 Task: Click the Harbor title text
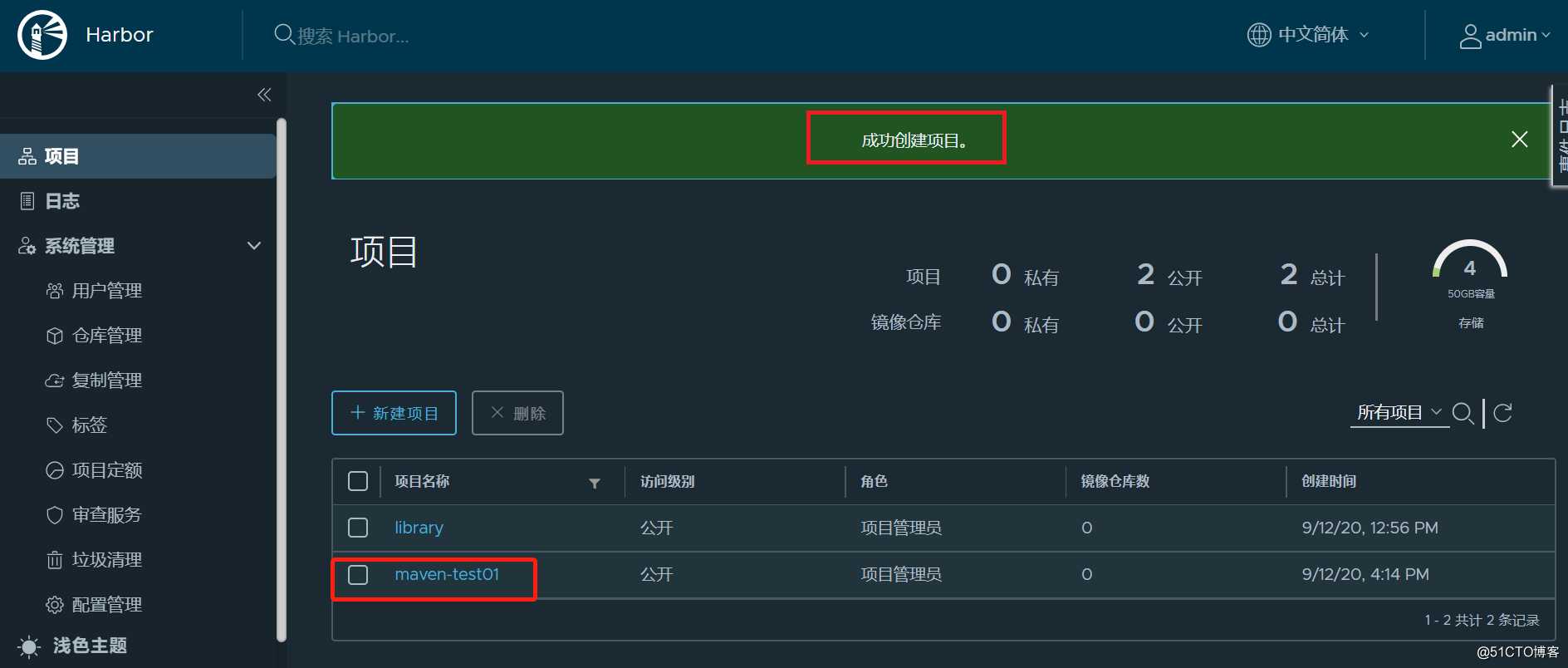120,35
